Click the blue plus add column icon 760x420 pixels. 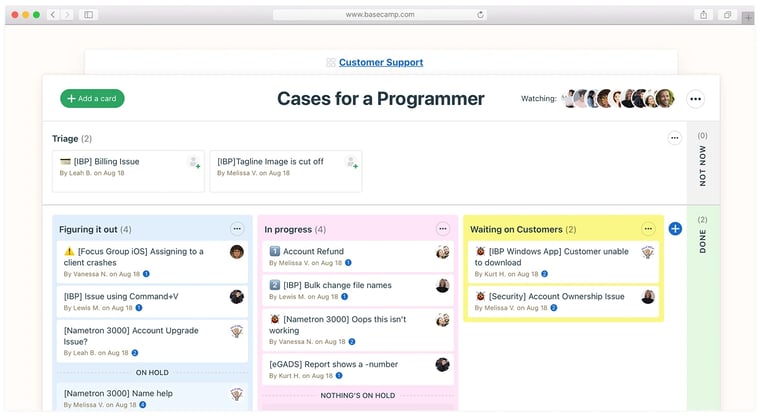(675, 229)
